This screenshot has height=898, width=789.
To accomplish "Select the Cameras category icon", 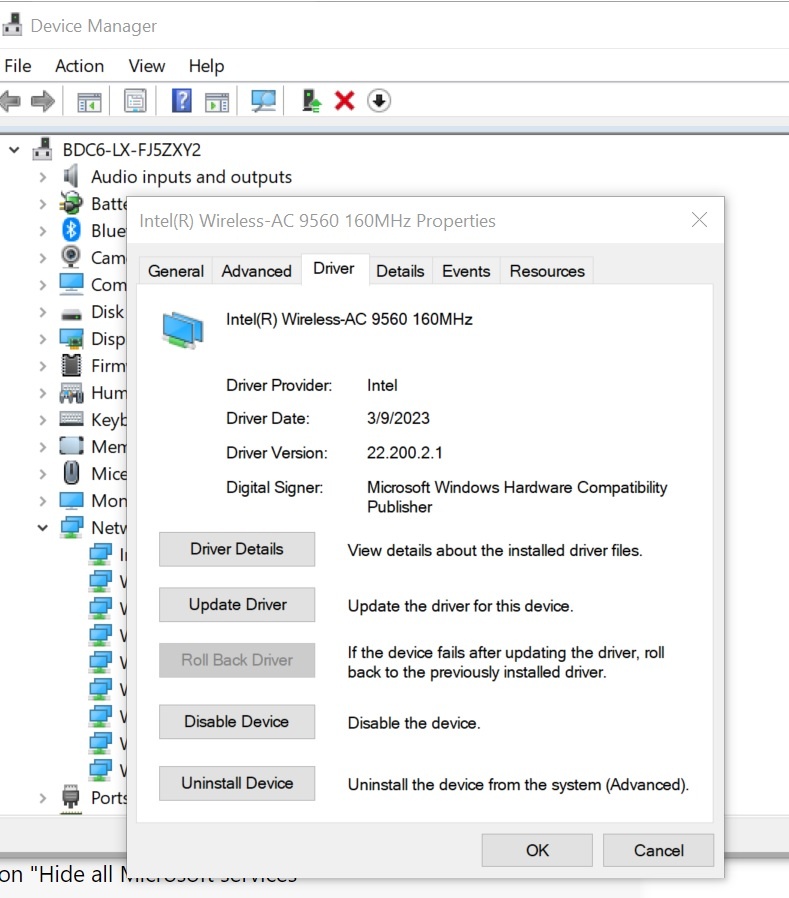I will [71, 257].
